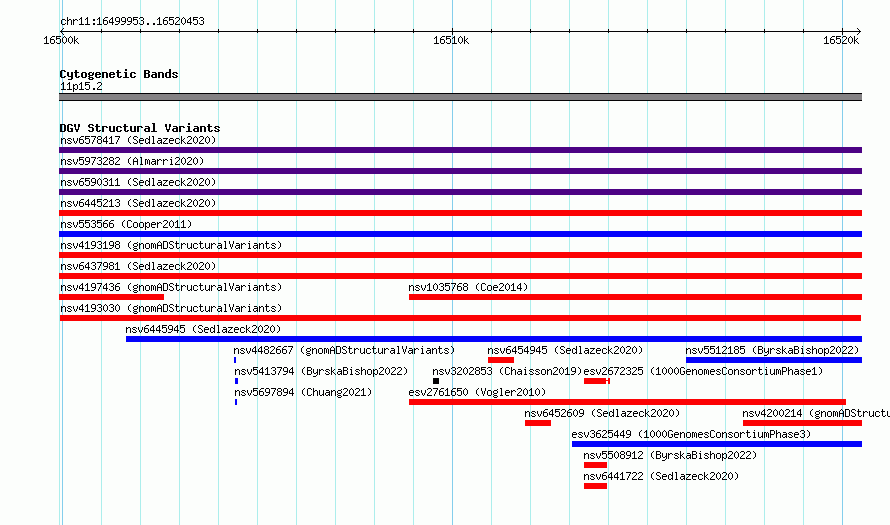This screenshot has height=525, width=890.
Task: Click the short nsv4197436 red bar
Action: [111, 297]
